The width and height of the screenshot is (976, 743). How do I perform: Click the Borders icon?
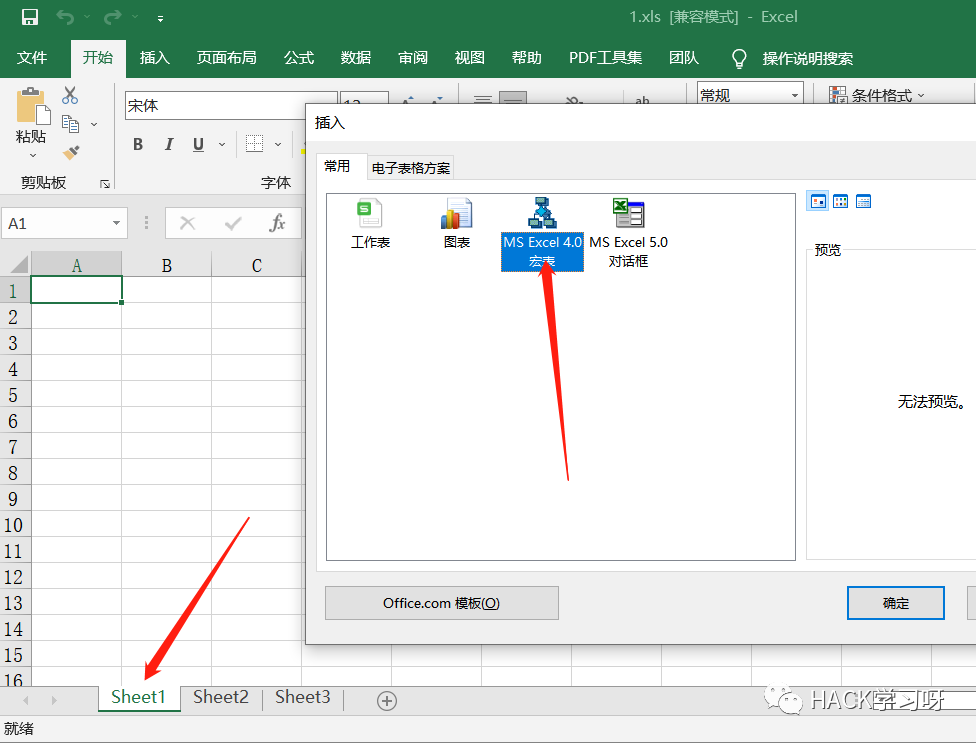point(254,144)
